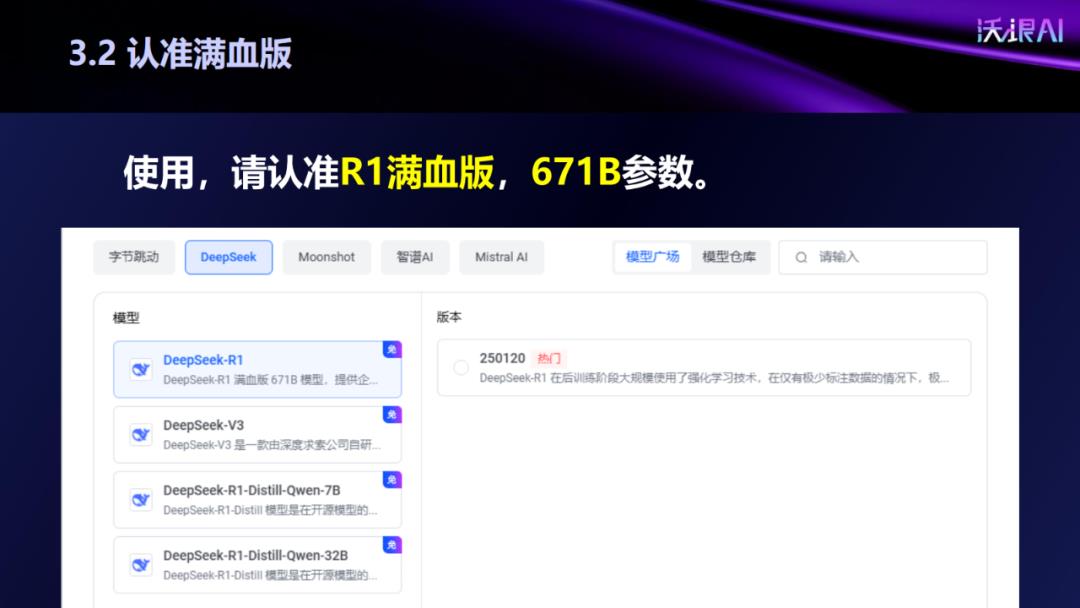Switch to 模型广场 view

652,257
